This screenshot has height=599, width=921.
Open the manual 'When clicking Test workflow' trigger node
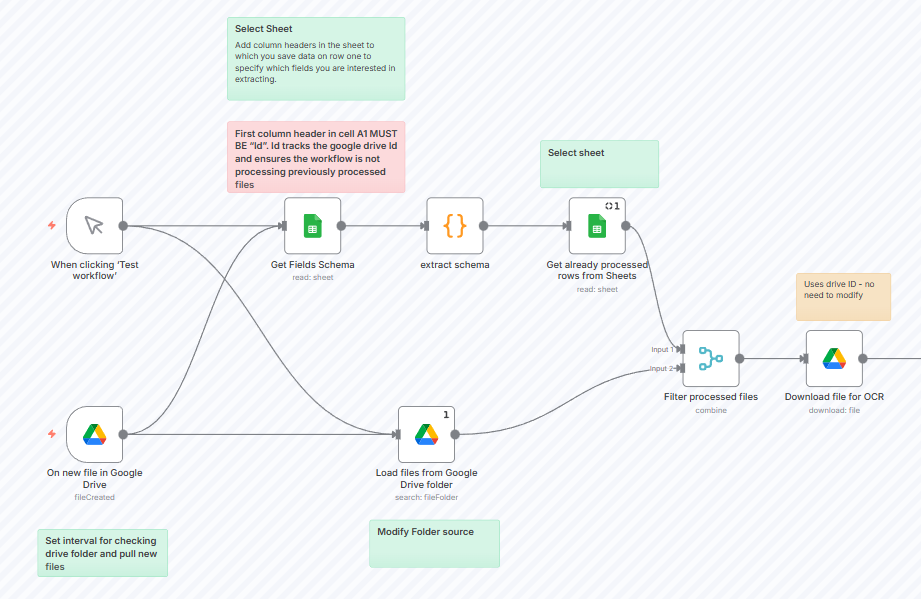tap(93, 226)
